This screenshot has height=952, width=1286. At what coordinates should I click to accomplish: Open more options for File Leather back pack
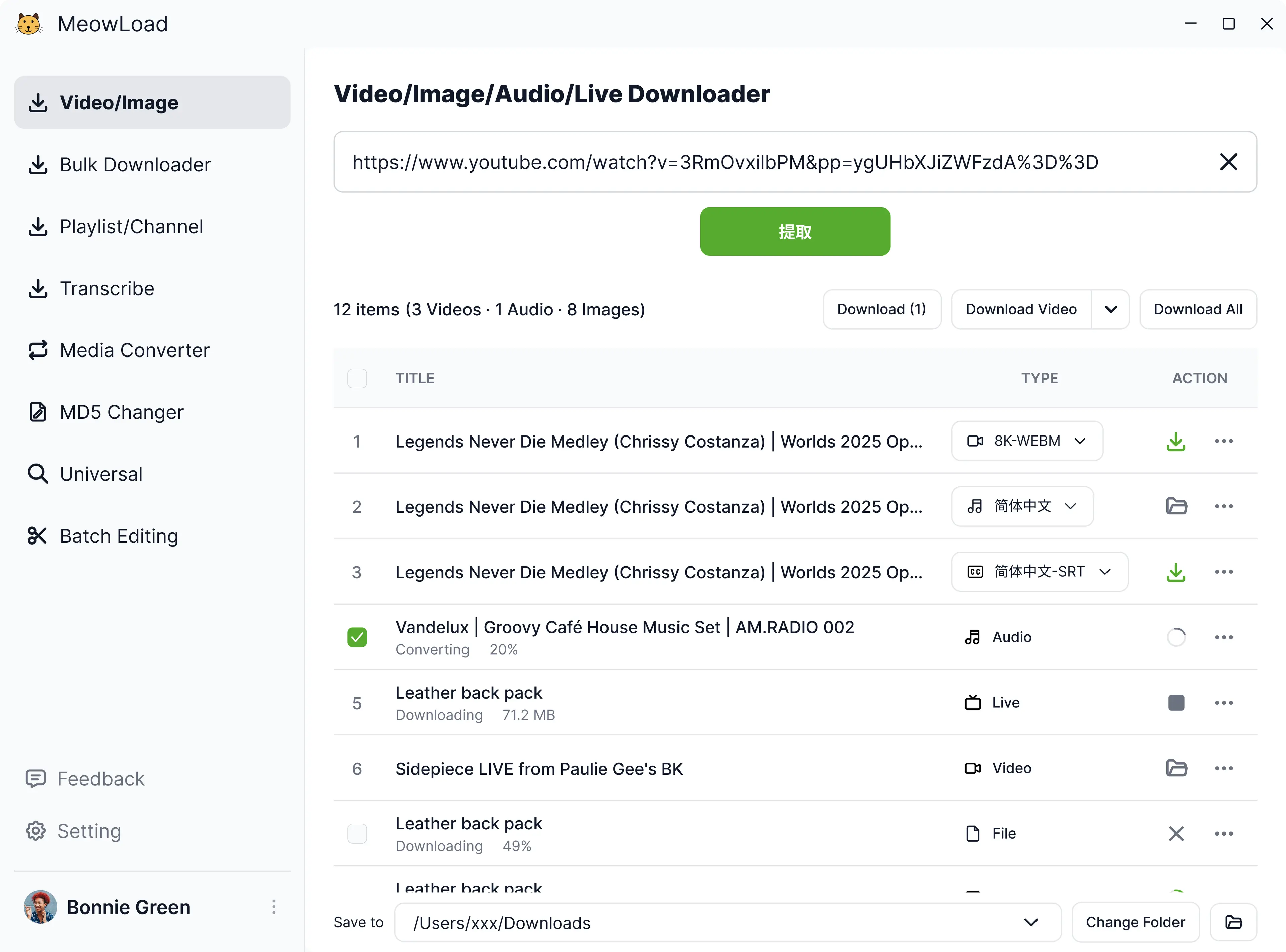point(1224,834)
